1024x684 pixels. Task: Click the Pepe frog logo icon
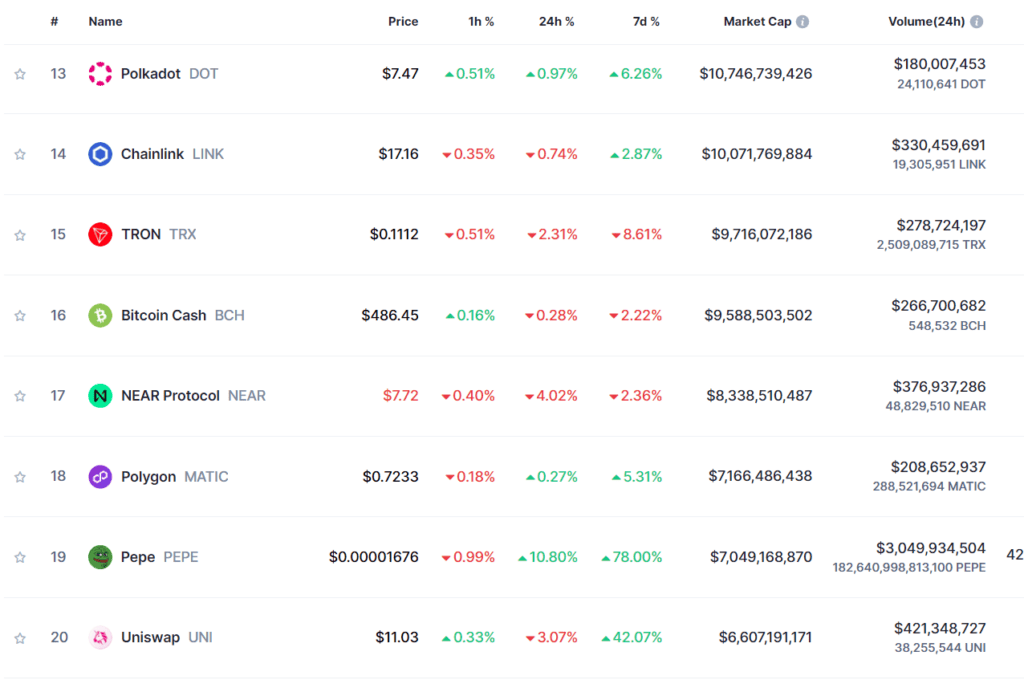click(x=100, y=557)
